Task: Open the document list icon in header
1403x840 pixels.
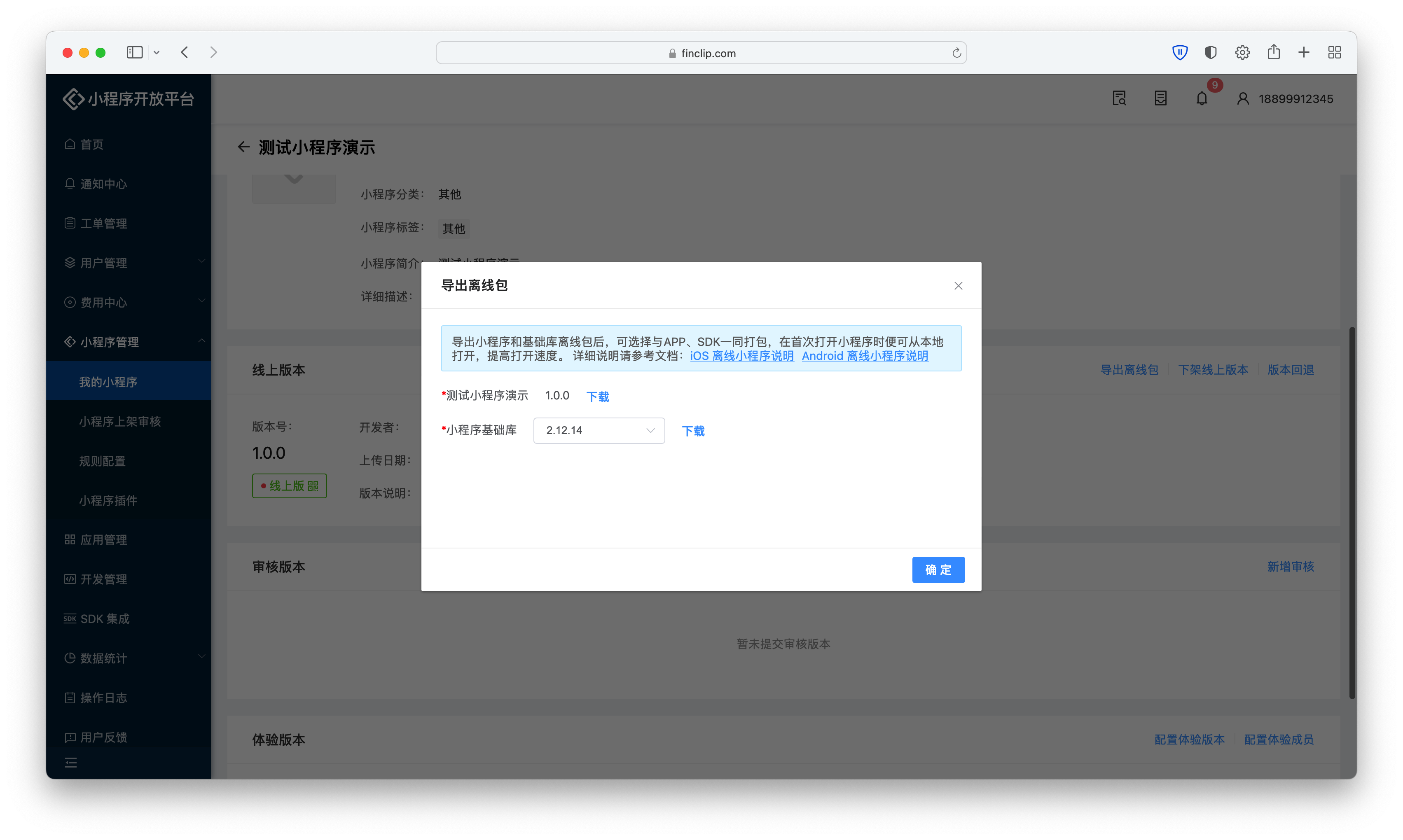Action: click(1161, 98)
